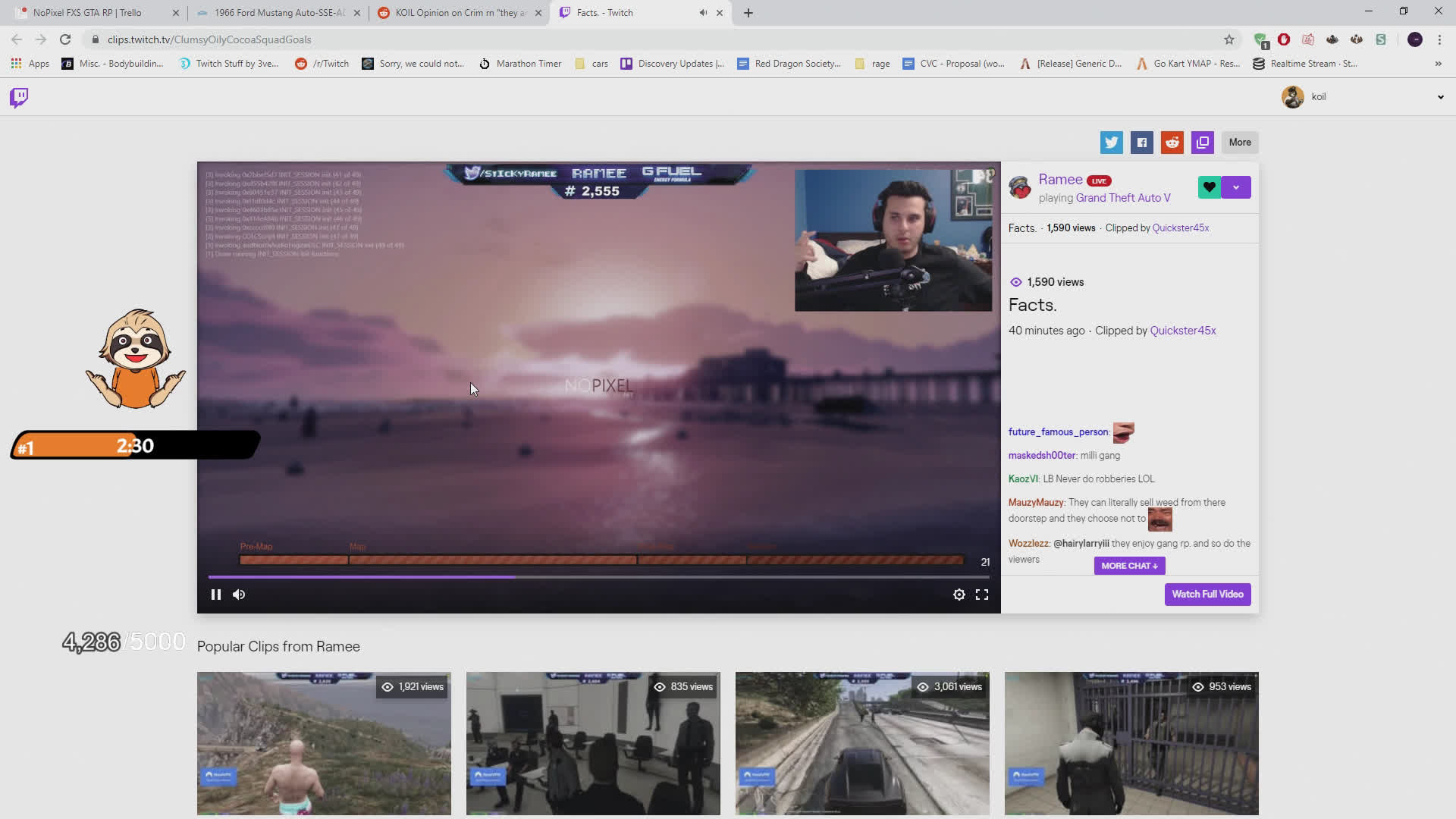Click MORE CHAT button
This screenshot has width=1456, height=819.
(x=1130, y=566)
